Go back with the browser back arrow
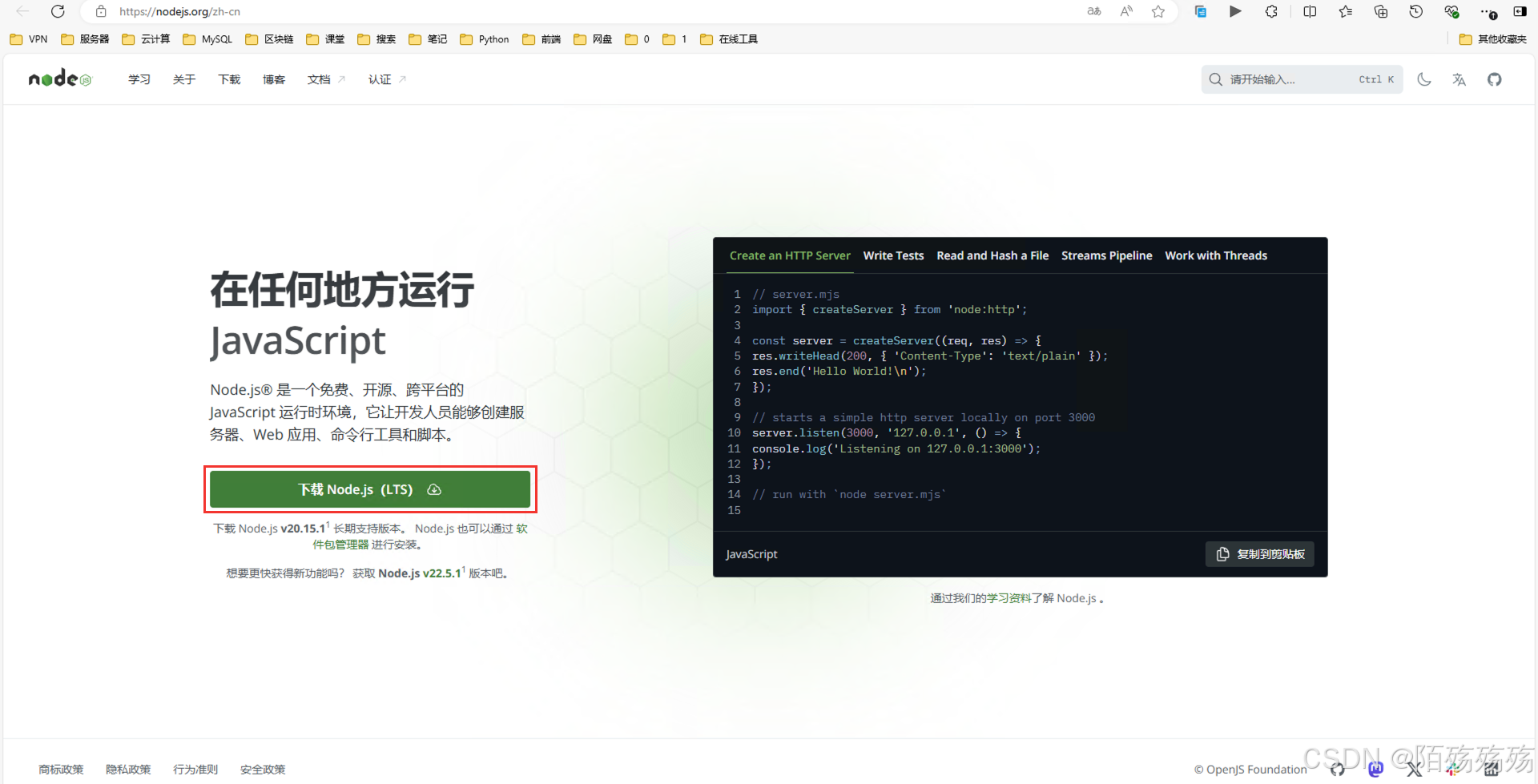The image size is (1538, 784). pos(22,11)
